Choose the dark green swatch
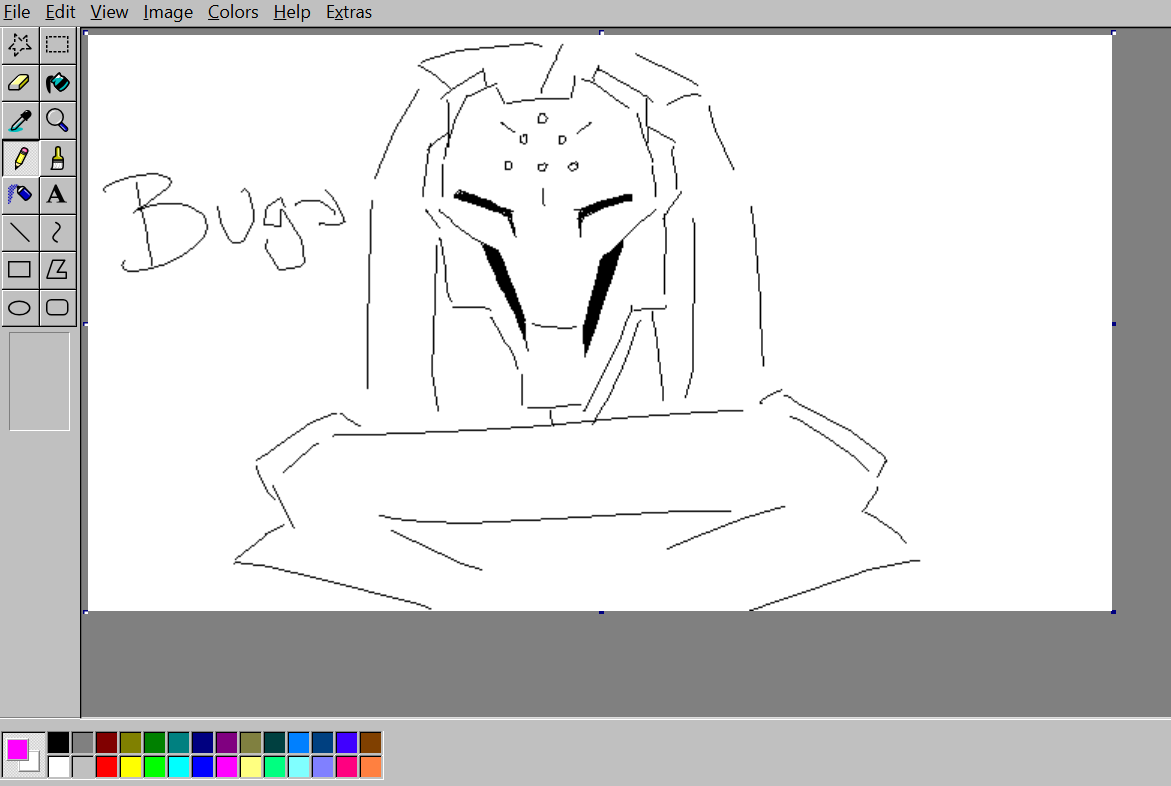 click(154, 743)
